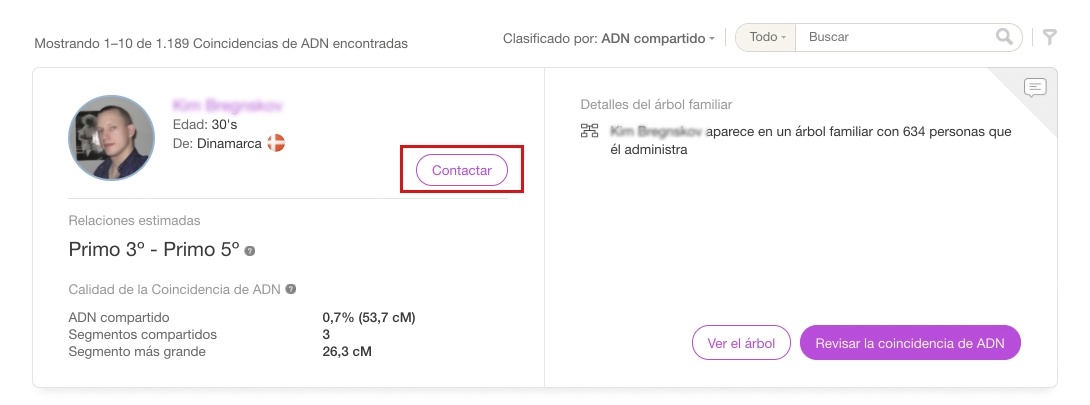This screenshot has width=1090, height=405.
Task: Click the name link in family tree details
Action: coord(656,131)
